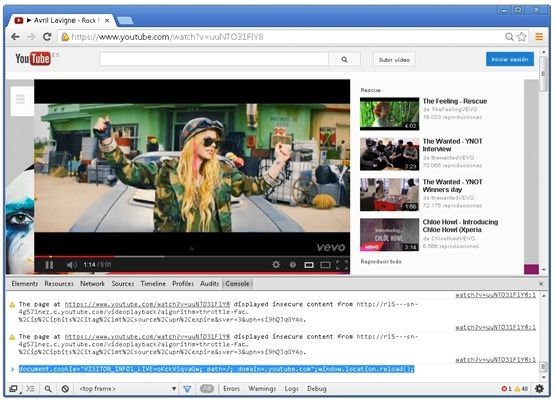554x400 pixels.
Task: Click the YouTube logo
Action: (33, 59)
